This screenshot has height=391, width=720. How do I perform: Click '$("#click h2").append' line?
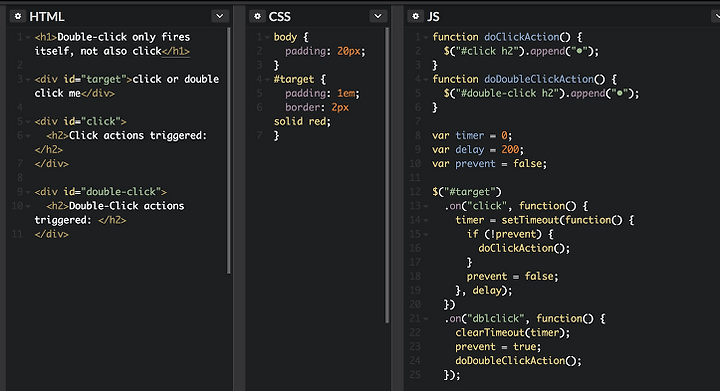521,51
